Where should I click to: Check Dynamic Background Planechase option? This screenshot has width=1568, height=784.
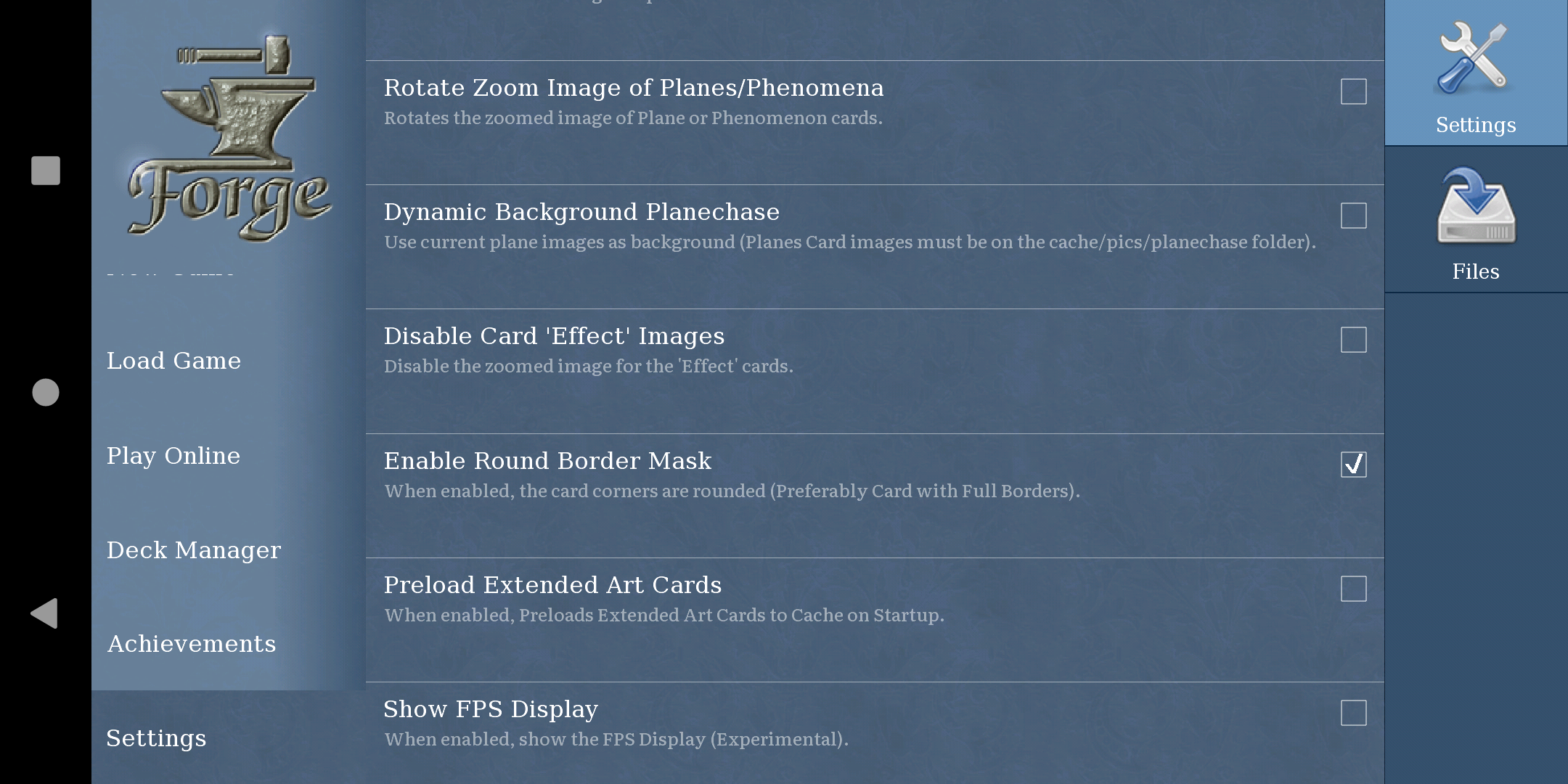click(1353, 216)
